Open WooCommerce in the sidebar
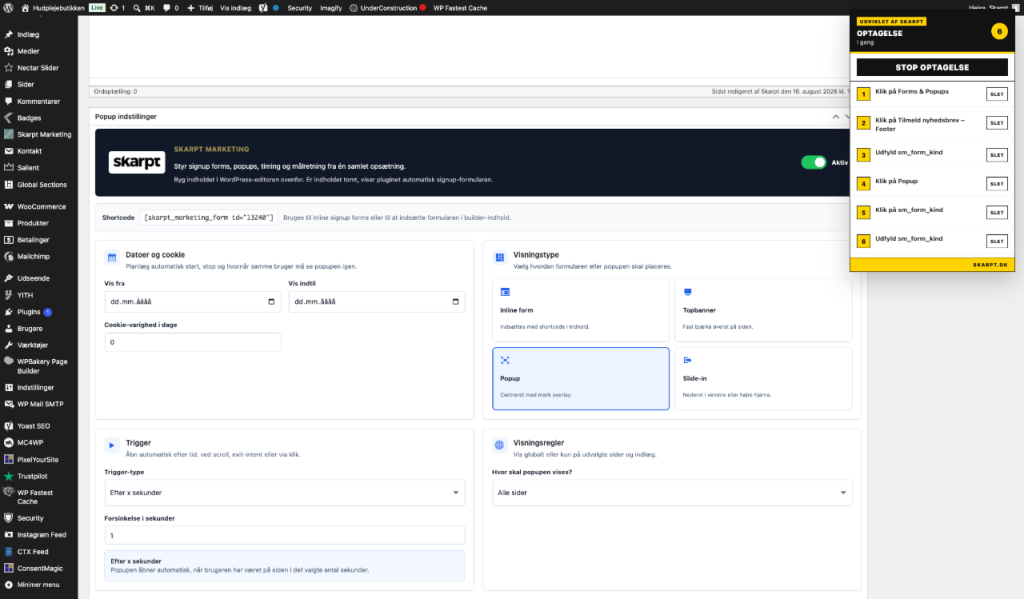This screenshot has height=599, width=1024. coord(39,206)
